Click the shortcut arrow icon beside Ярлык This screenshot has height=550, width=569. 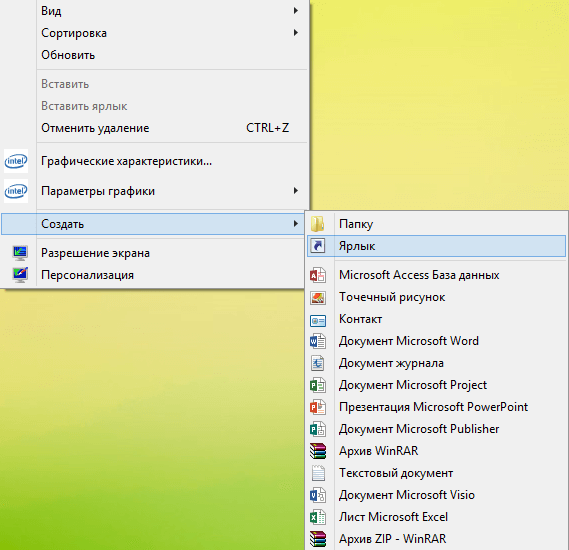click(x=318, y=246)
